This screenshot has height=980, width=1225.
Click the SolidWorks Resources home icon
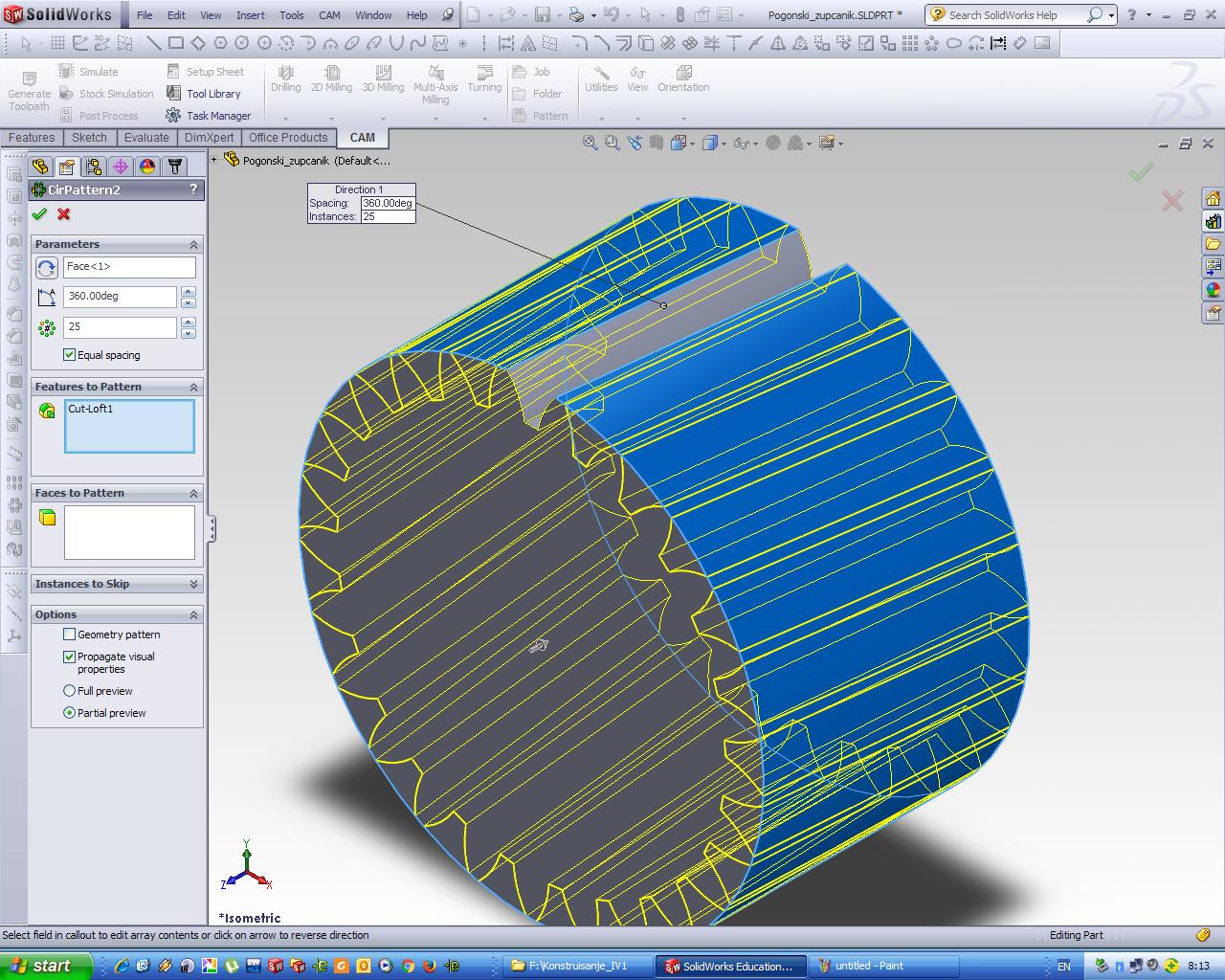(x=1213, y=198)
